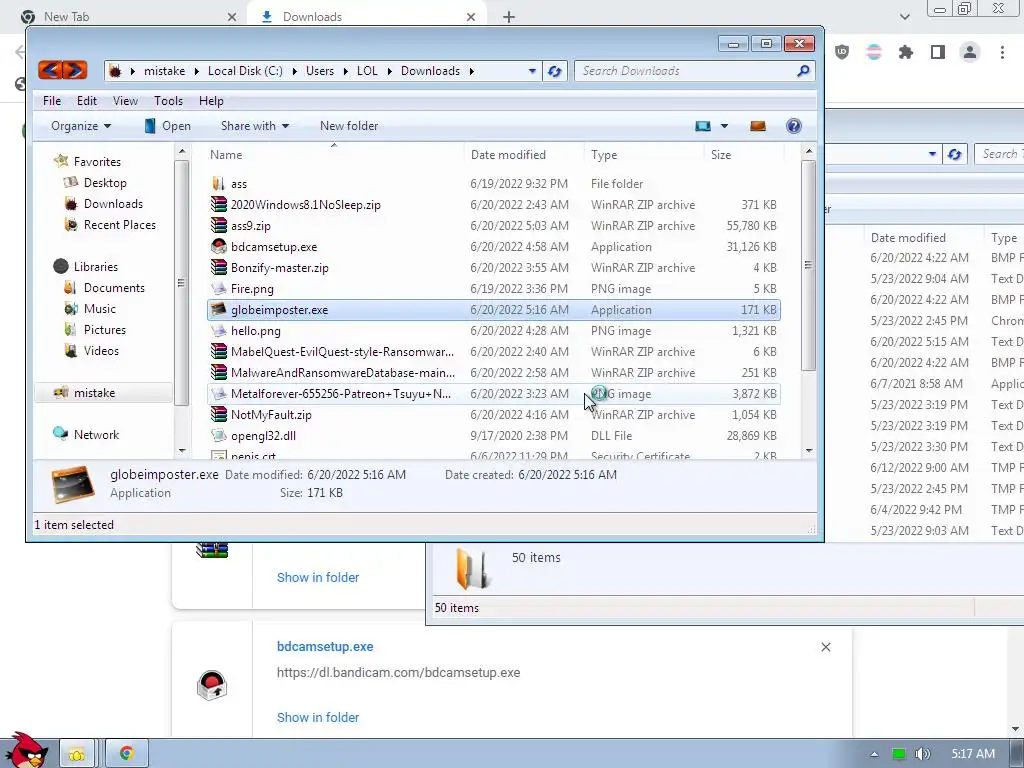Open the Edit menu

point(86,101)
